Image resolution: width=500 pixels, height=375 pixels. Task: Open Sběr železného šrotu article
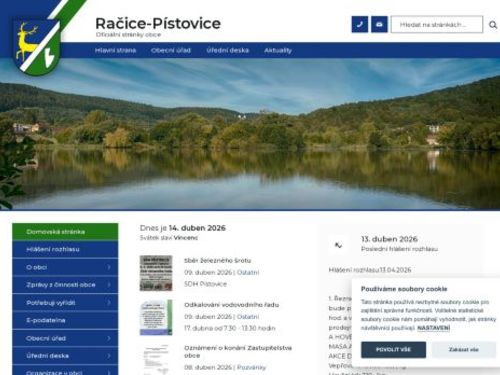[217, 260]
